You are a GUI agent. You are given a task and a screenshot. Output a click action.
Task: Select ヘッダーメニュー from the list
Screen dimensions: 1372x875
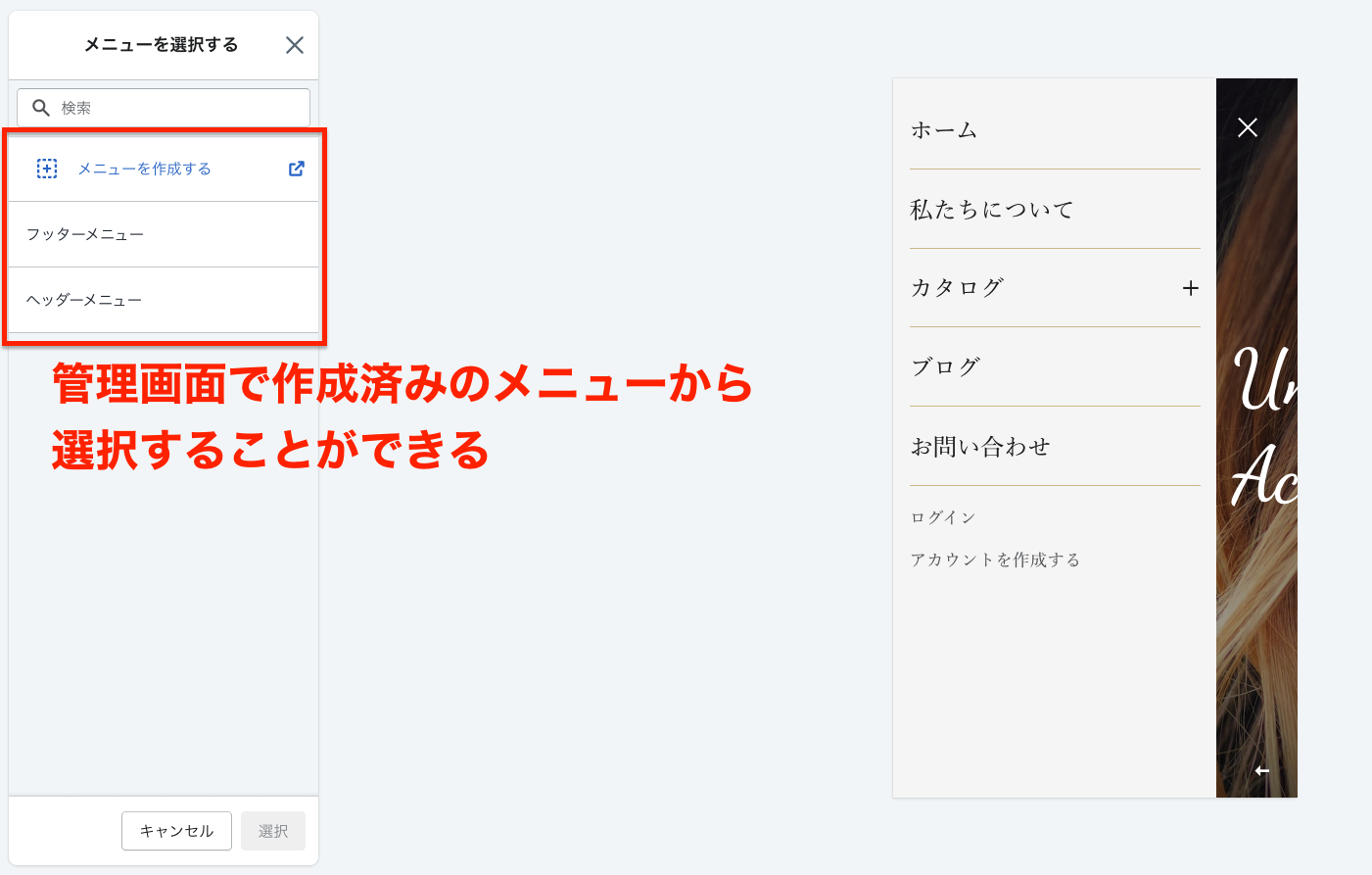point(84,300)
